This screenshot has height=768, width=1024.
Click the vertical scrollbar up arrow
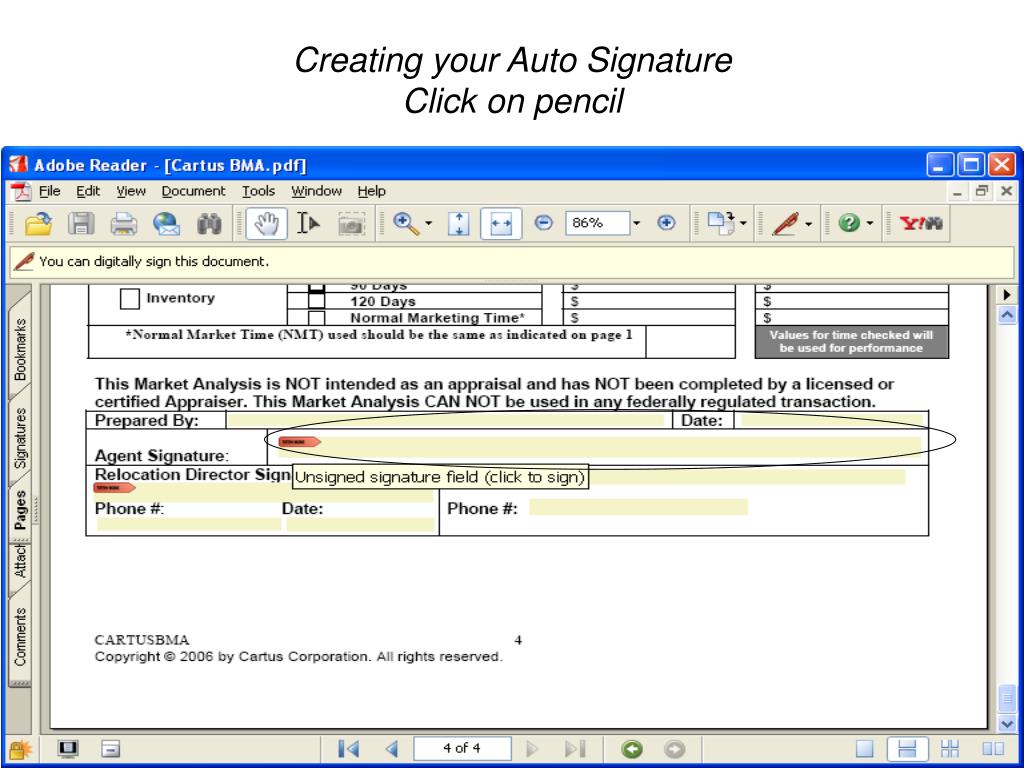click(x=1006, y=315)
